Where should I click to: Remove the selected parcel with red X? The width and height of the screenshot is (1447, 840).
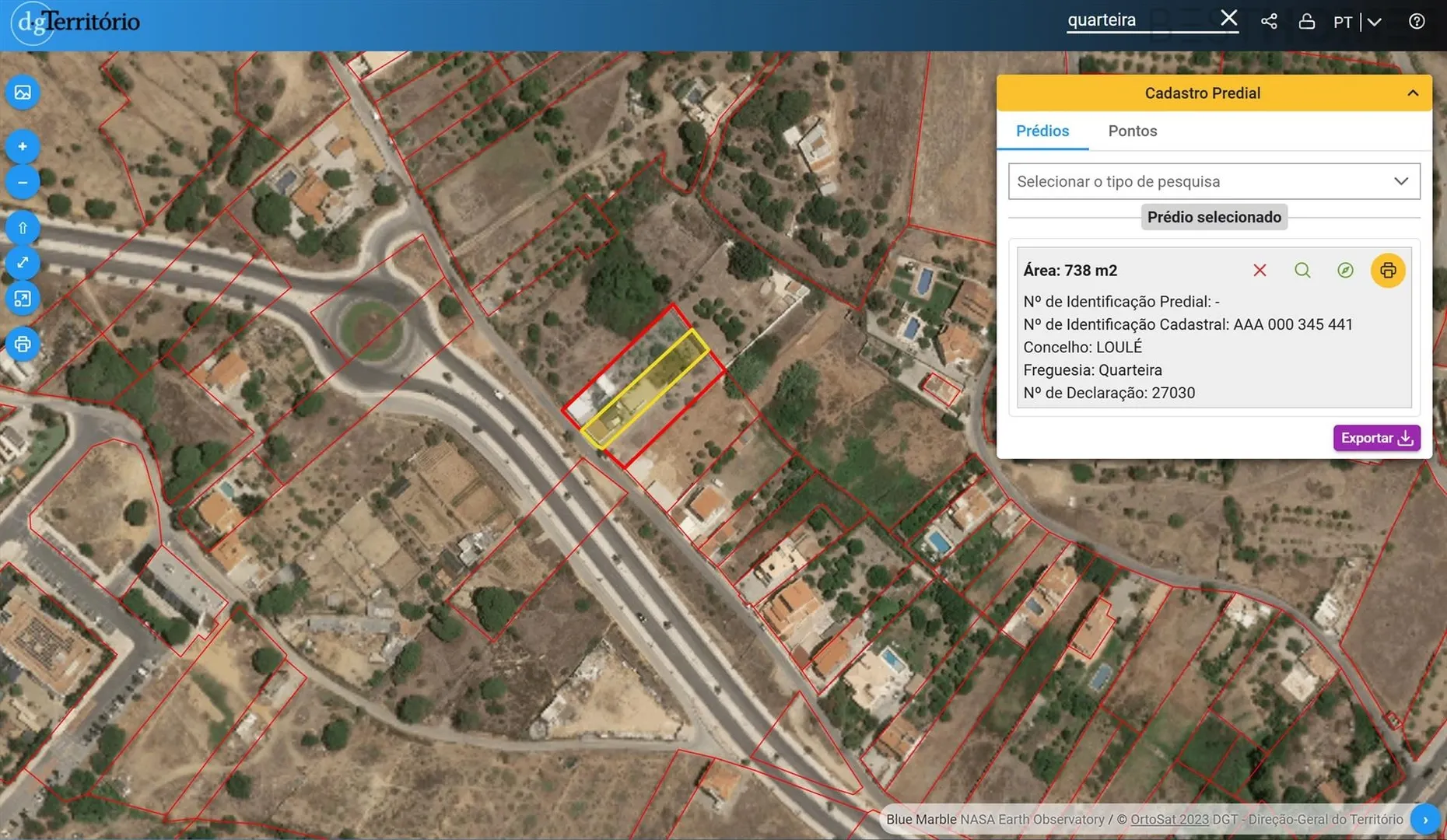(1260, 270)
